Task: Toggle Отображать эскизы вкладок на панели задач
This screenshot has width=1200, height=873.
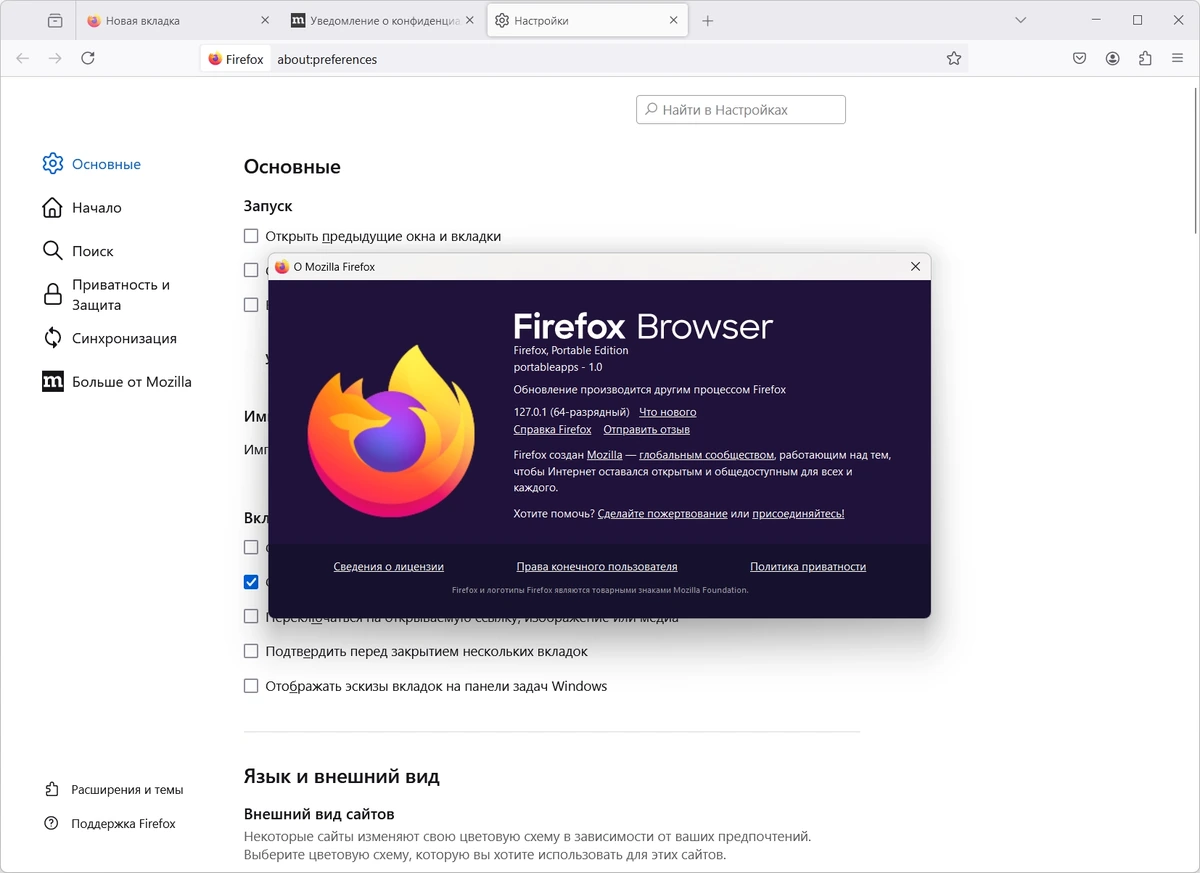Action: click(251, 686)
